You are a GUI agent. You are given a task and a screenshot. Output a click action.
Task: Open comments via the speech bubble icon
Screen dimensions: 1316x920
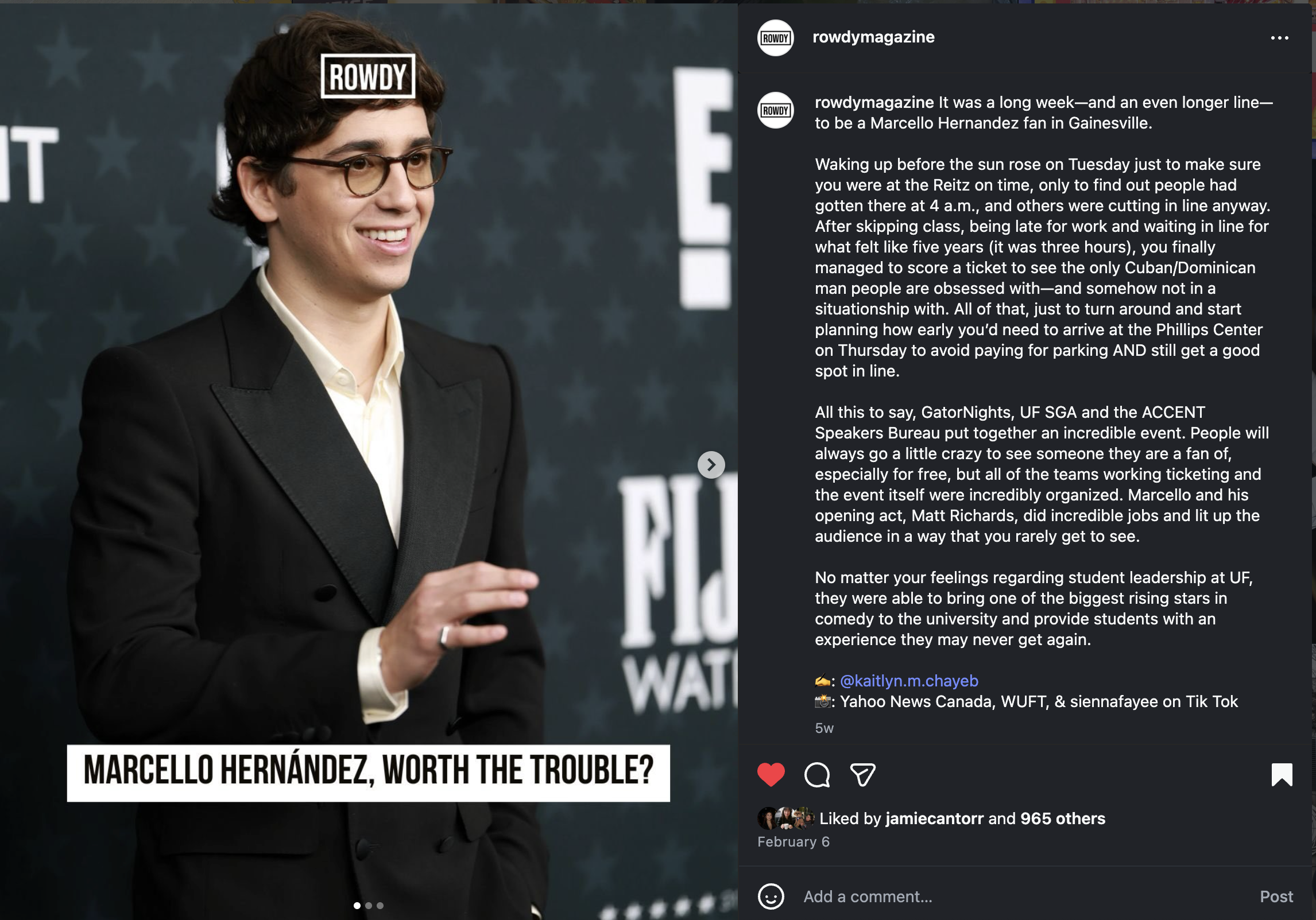coord(817,775)
